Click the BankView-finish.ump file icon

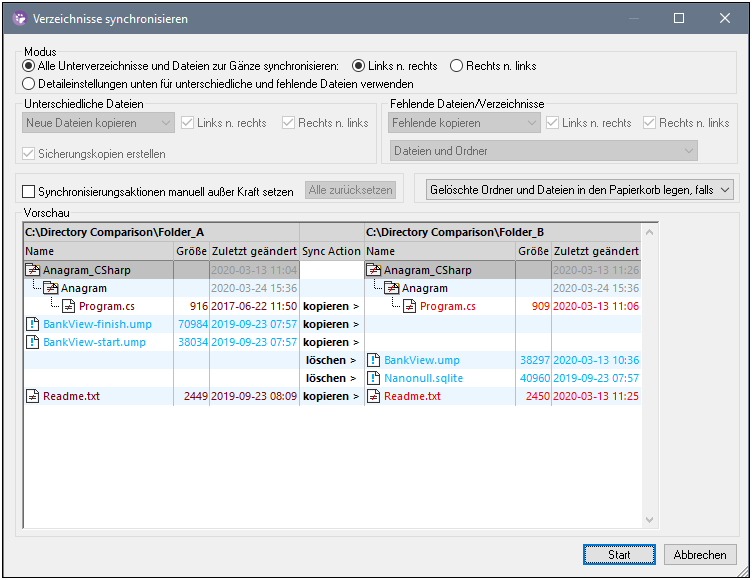pos(33,325)
